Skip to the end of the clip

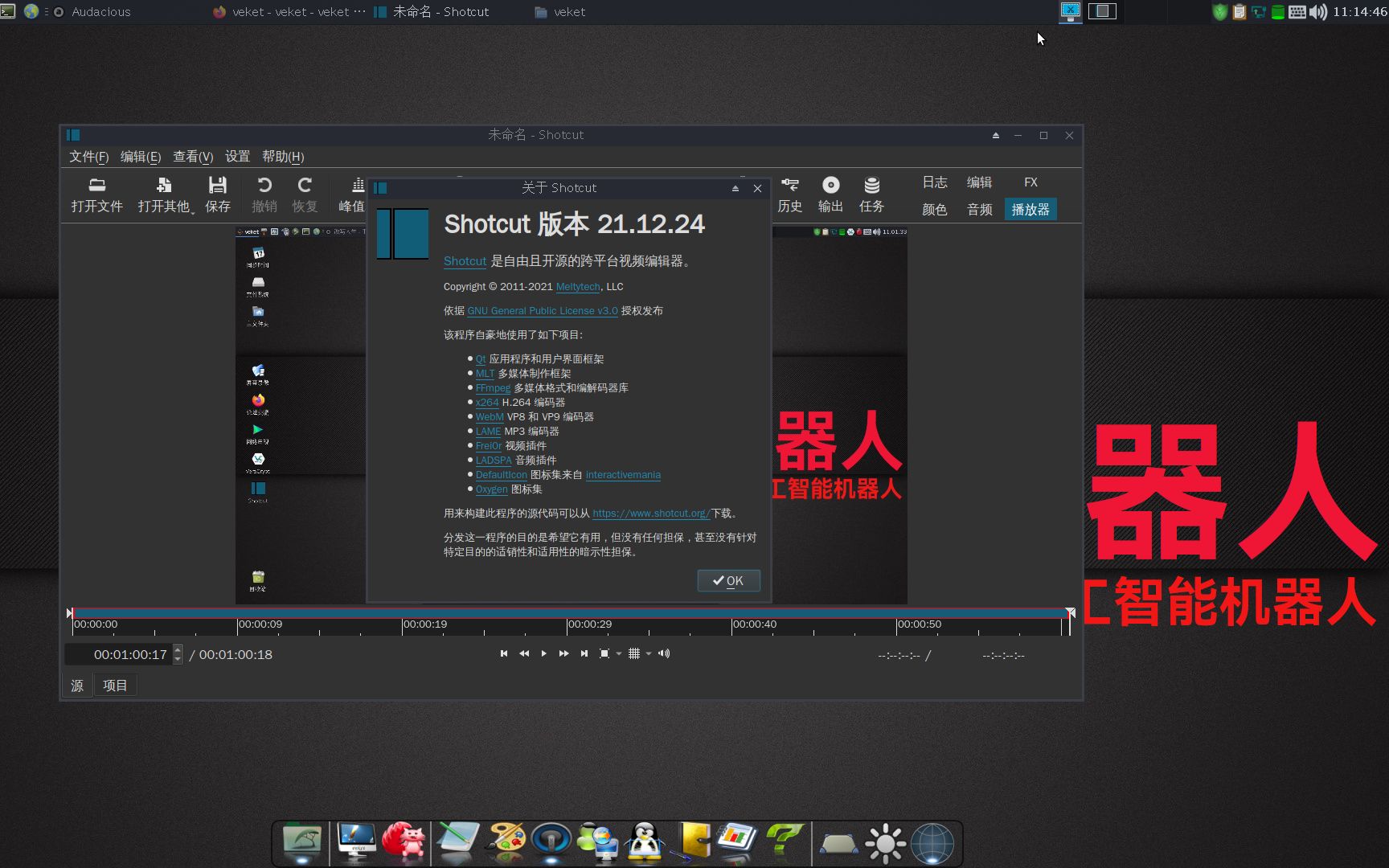pyautogui.click(x=584, y=653)
